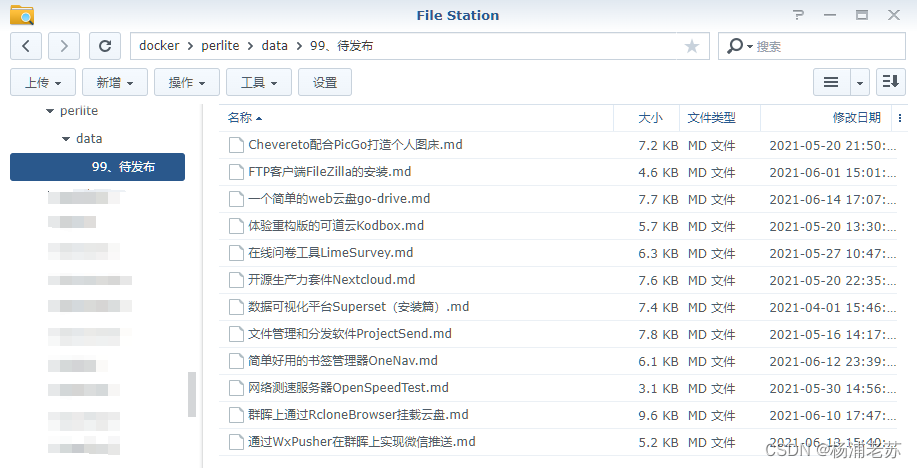Click file icon of Chevereto配合PicGo打造个人图床.md

pos(236,145)
